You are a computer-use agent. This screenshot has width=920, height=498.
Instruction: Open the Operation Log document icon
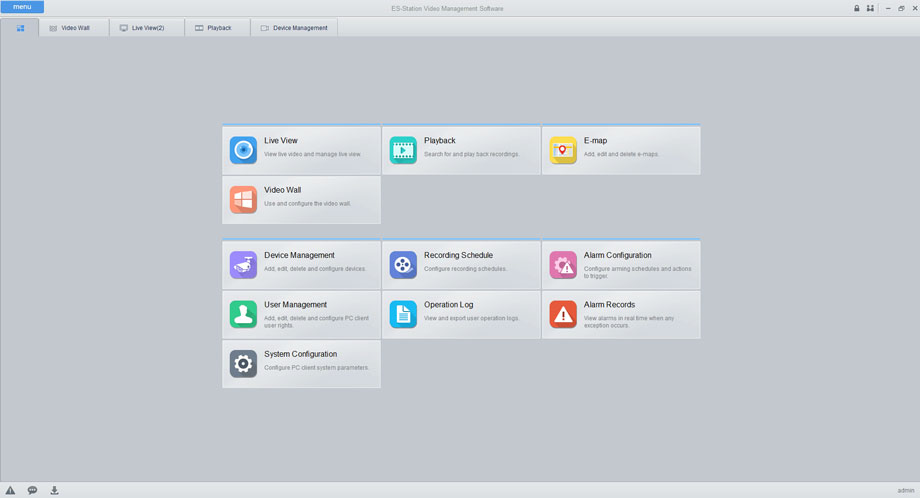pos(403,314)
